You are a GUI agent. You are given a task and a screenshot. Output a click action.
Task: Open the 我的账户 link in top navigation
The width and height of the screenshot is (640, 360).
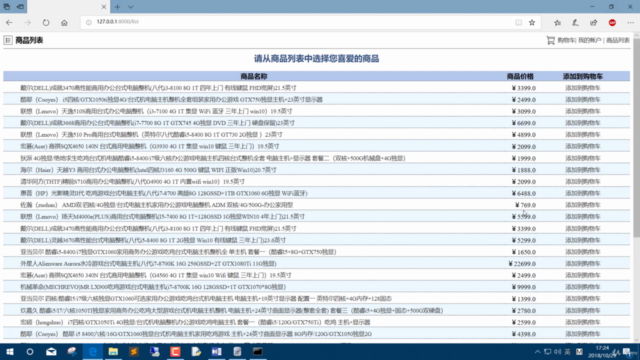[x=590, y=40]
